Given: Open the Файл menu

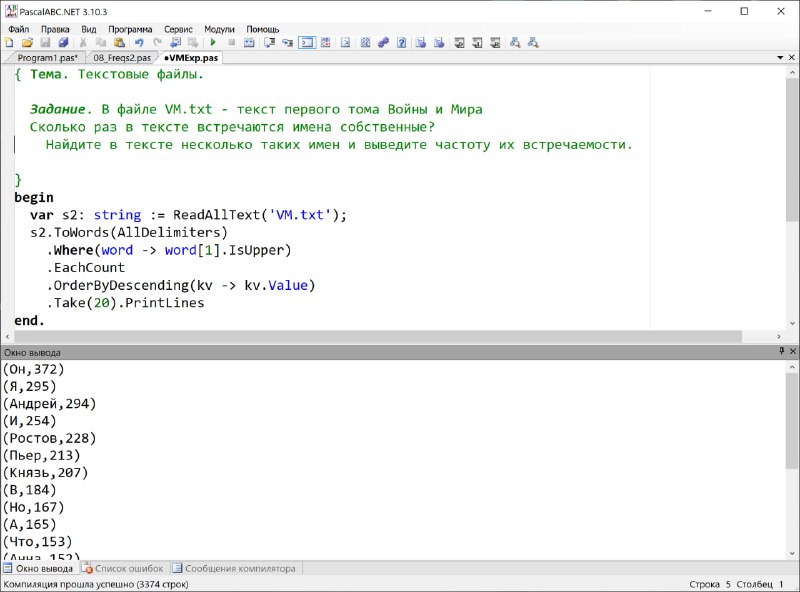Looking at the screenshot, I should tap(18, 29).
